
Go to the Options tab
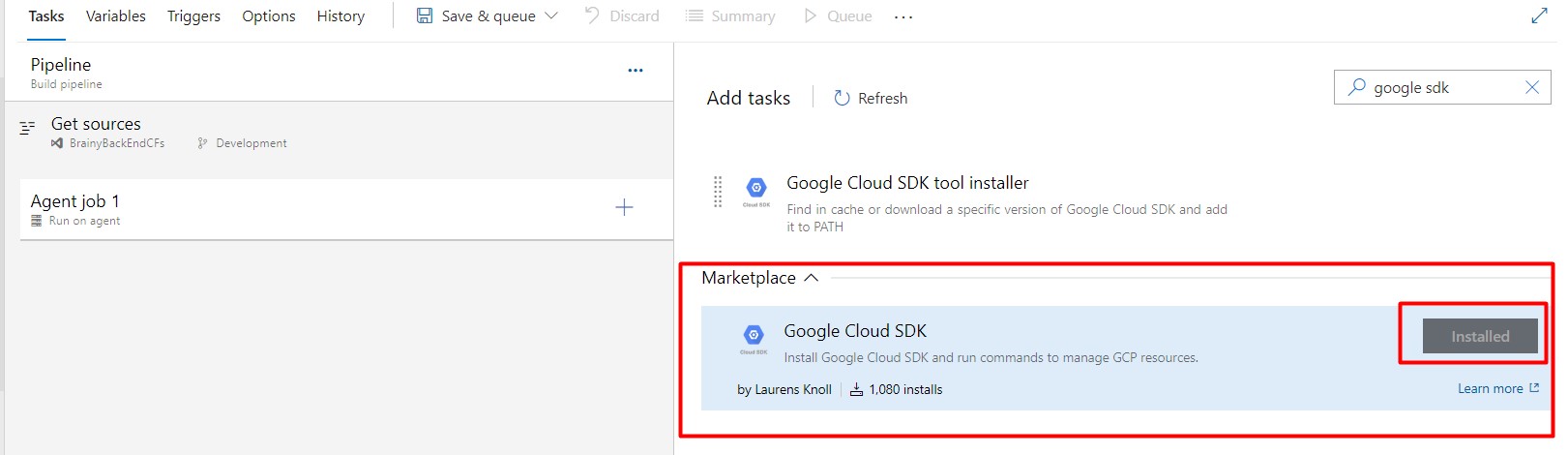(269, 16)
